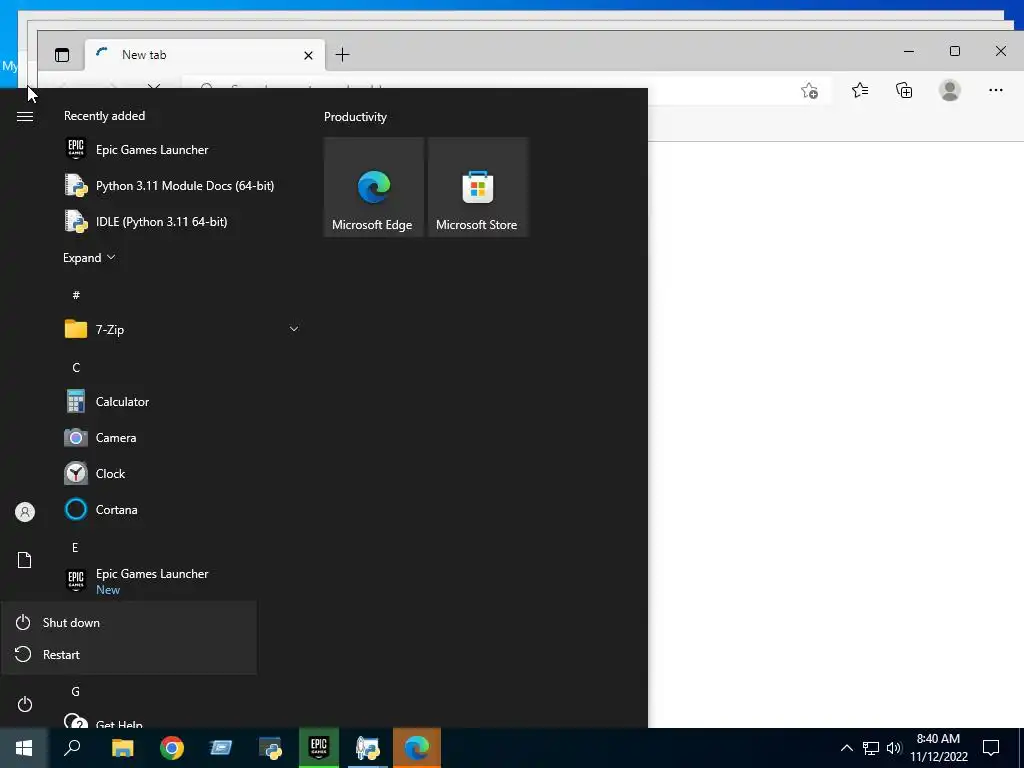The width and height of the screenshot is (1024, 768).
Task: Open the clock and date flyout
Action: pos(938,748)
